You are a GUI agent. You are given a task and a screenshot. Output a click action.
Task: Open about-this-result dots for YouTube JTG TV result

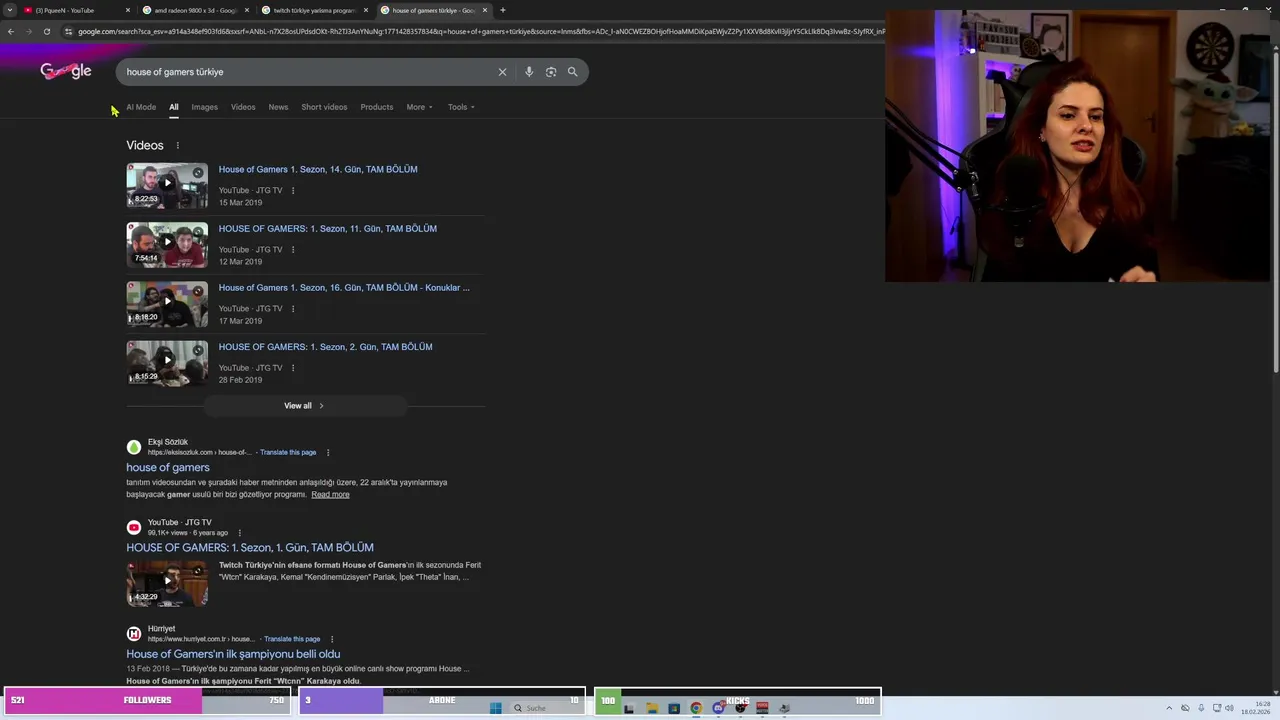[239, 532]
